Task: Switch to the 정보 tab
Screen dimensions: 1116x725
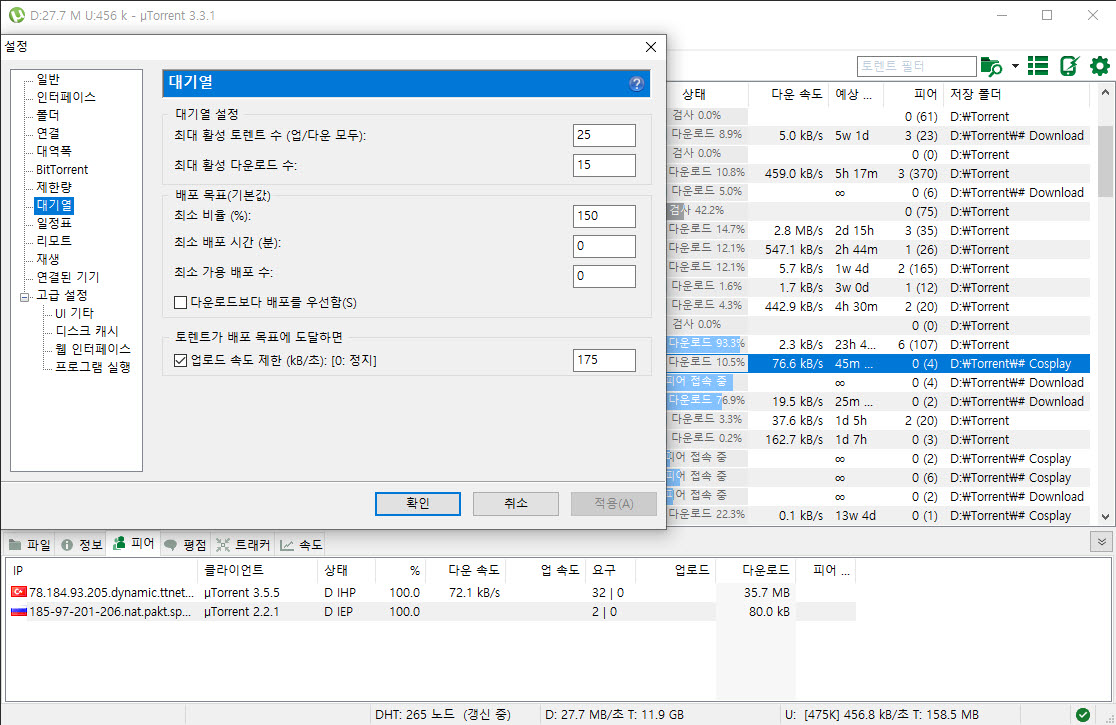Action: pos(82,545)
